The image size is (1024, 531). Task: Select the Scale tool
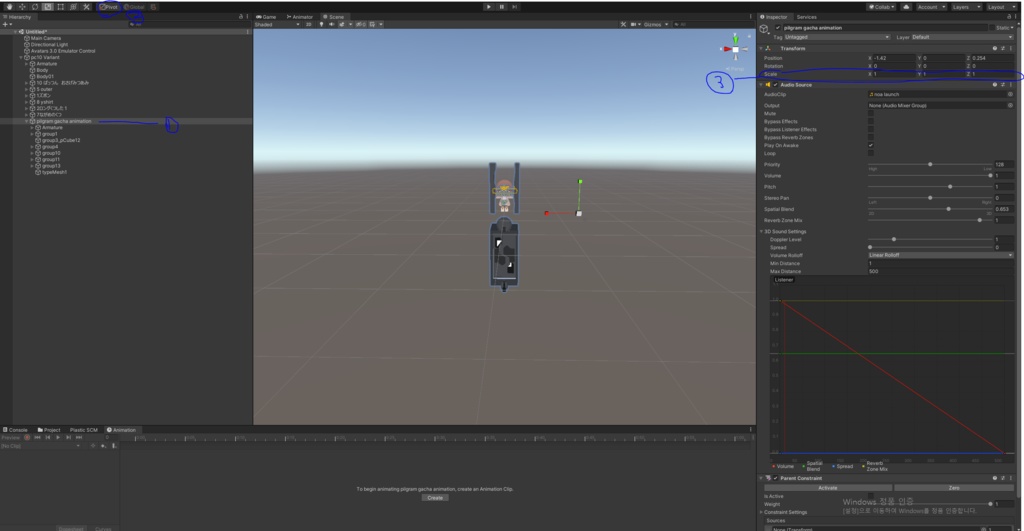click(x=48, y=7)
